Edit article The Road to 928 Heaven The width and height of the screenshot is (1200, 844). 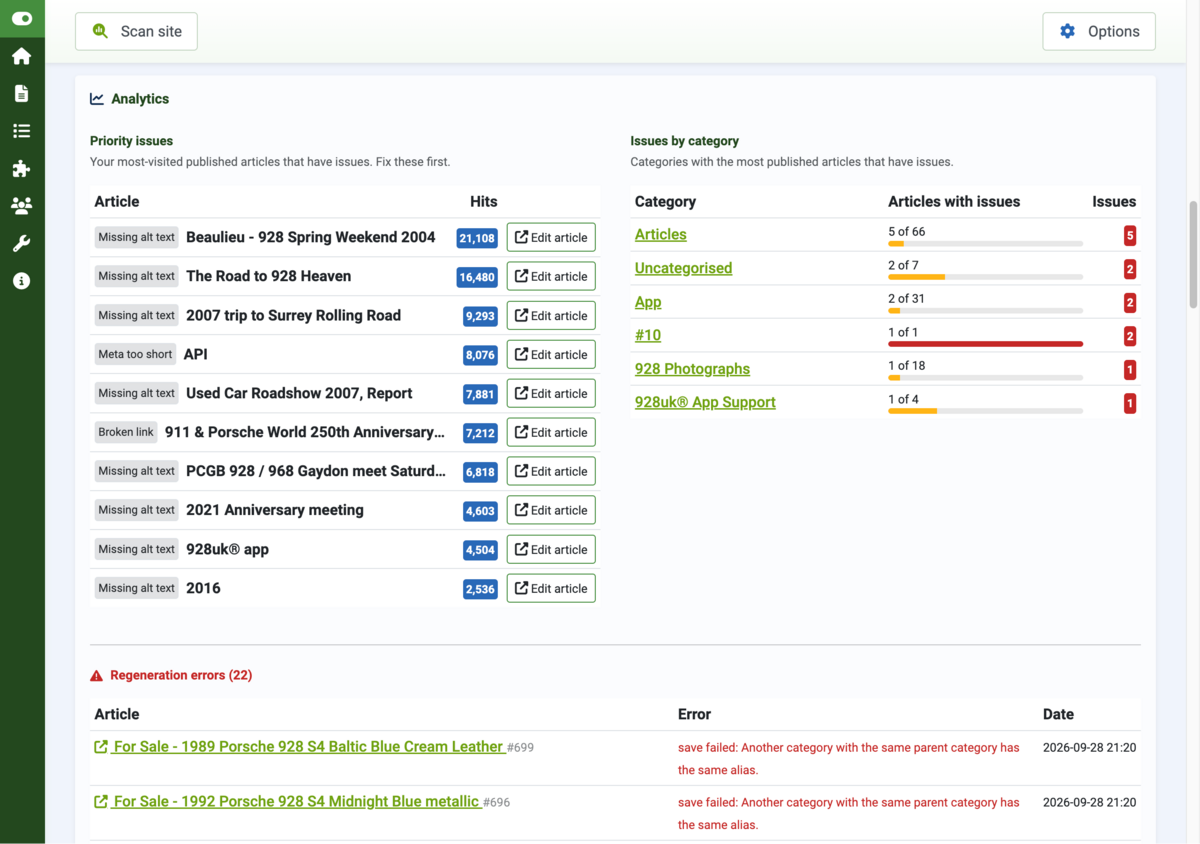[x=551, y=276]
